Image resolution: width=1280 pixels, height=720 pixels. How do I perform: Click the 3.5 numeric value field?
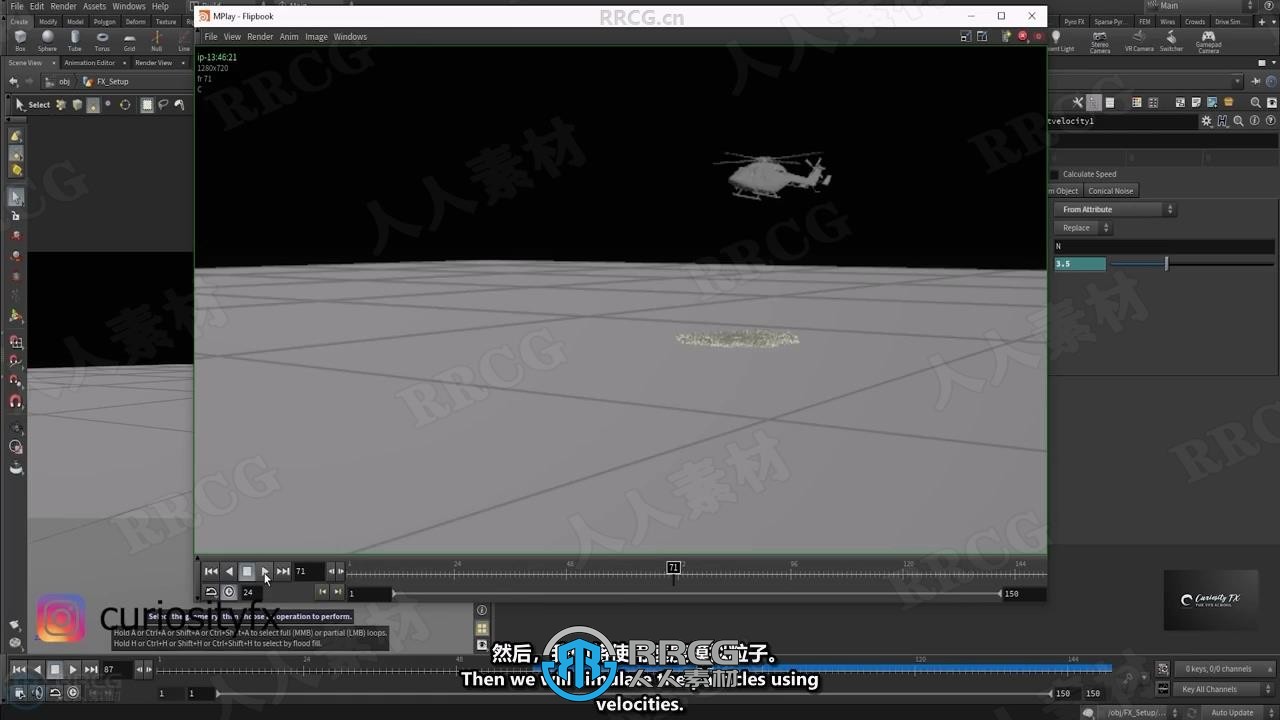(1080, 264)
